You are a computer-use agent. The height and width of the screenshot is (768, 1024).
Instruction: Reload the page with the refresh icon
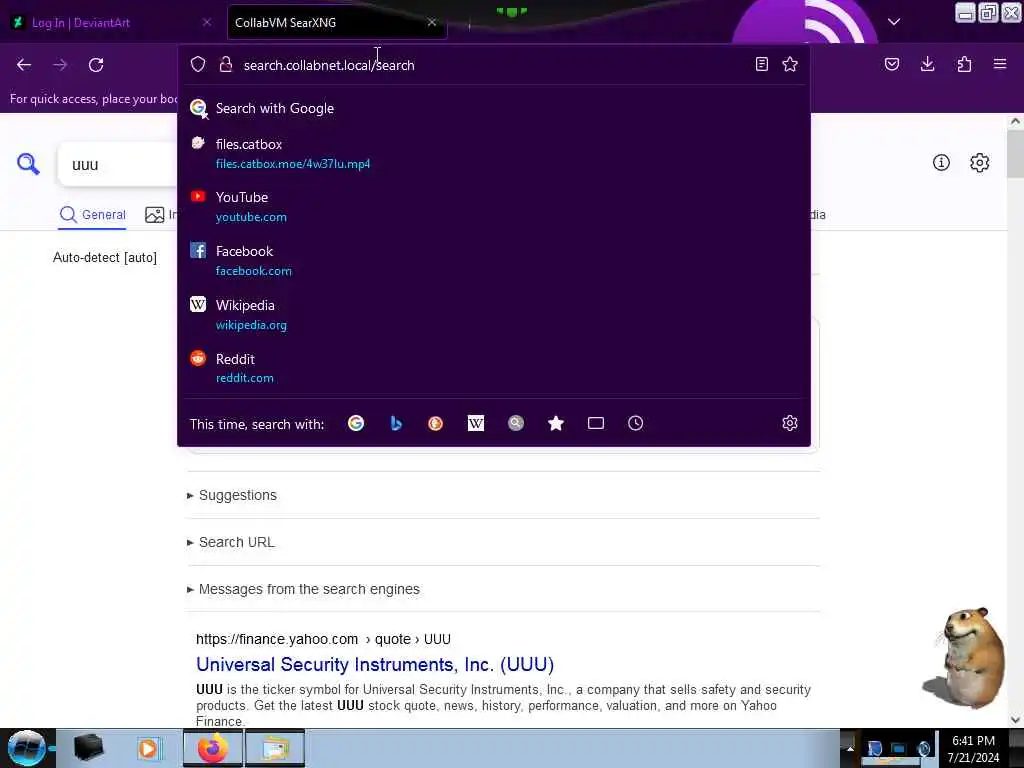tap(96, 65)
